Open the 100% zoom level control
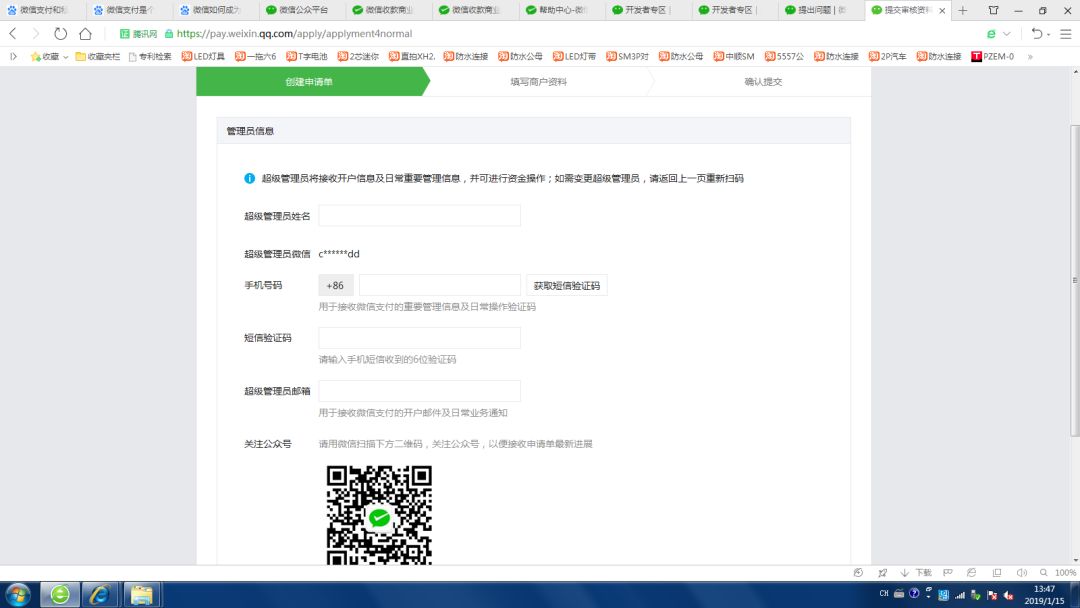This screenshot has height=608, width=1080. coord(1058,573)
